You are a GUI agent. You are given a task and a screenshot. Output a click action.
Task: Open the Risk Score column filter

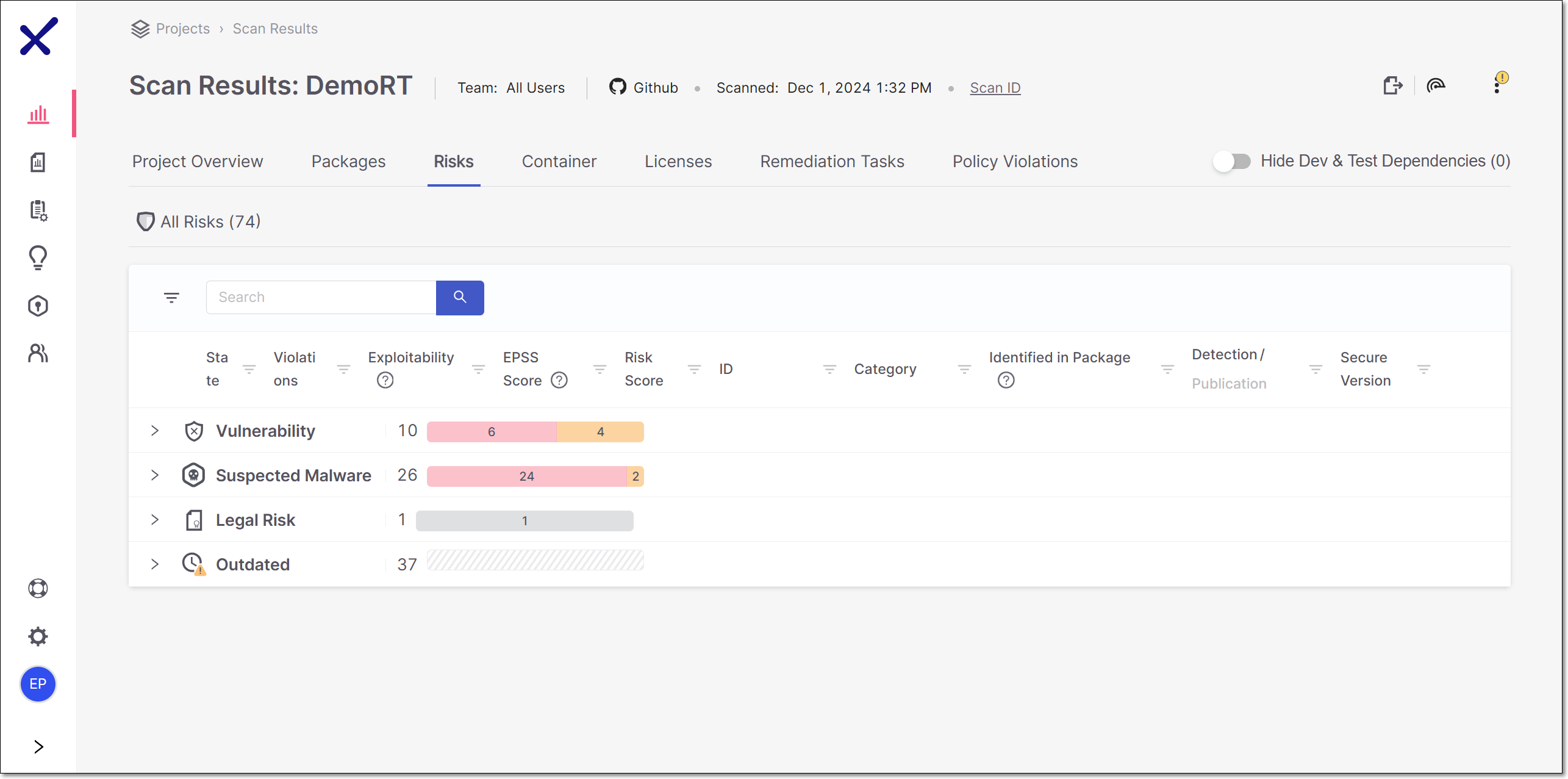coord(694,369)
